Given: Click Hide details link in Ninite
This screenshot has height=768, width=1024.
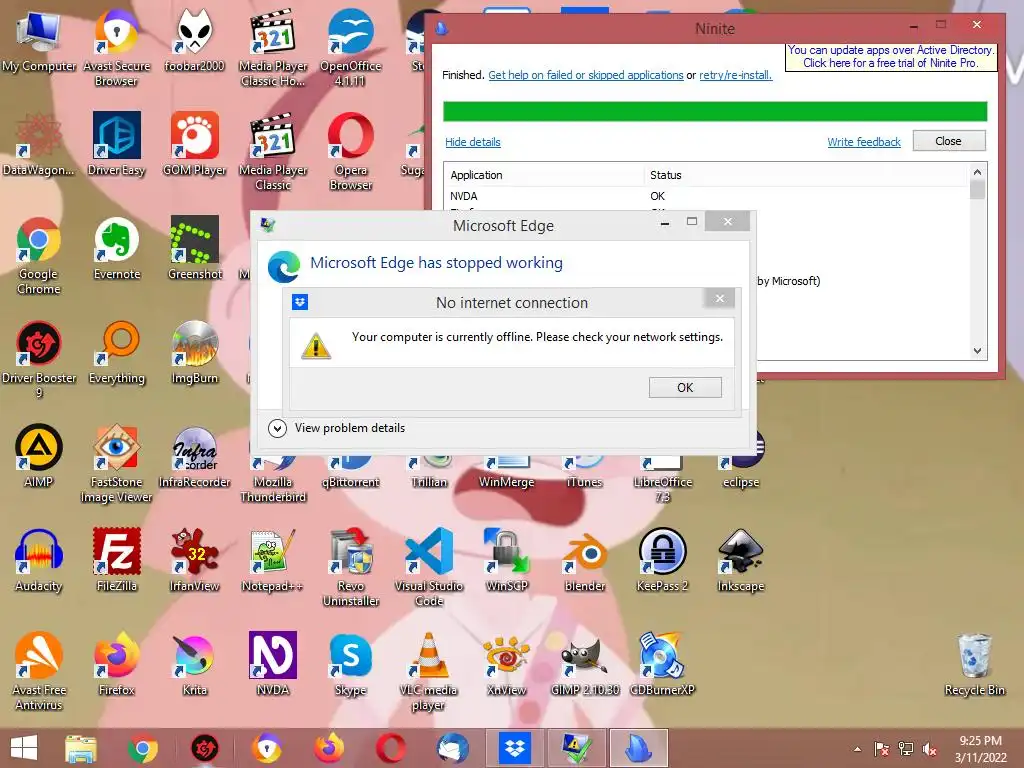Looking at the screenshot, I should (x=473, y=142).
